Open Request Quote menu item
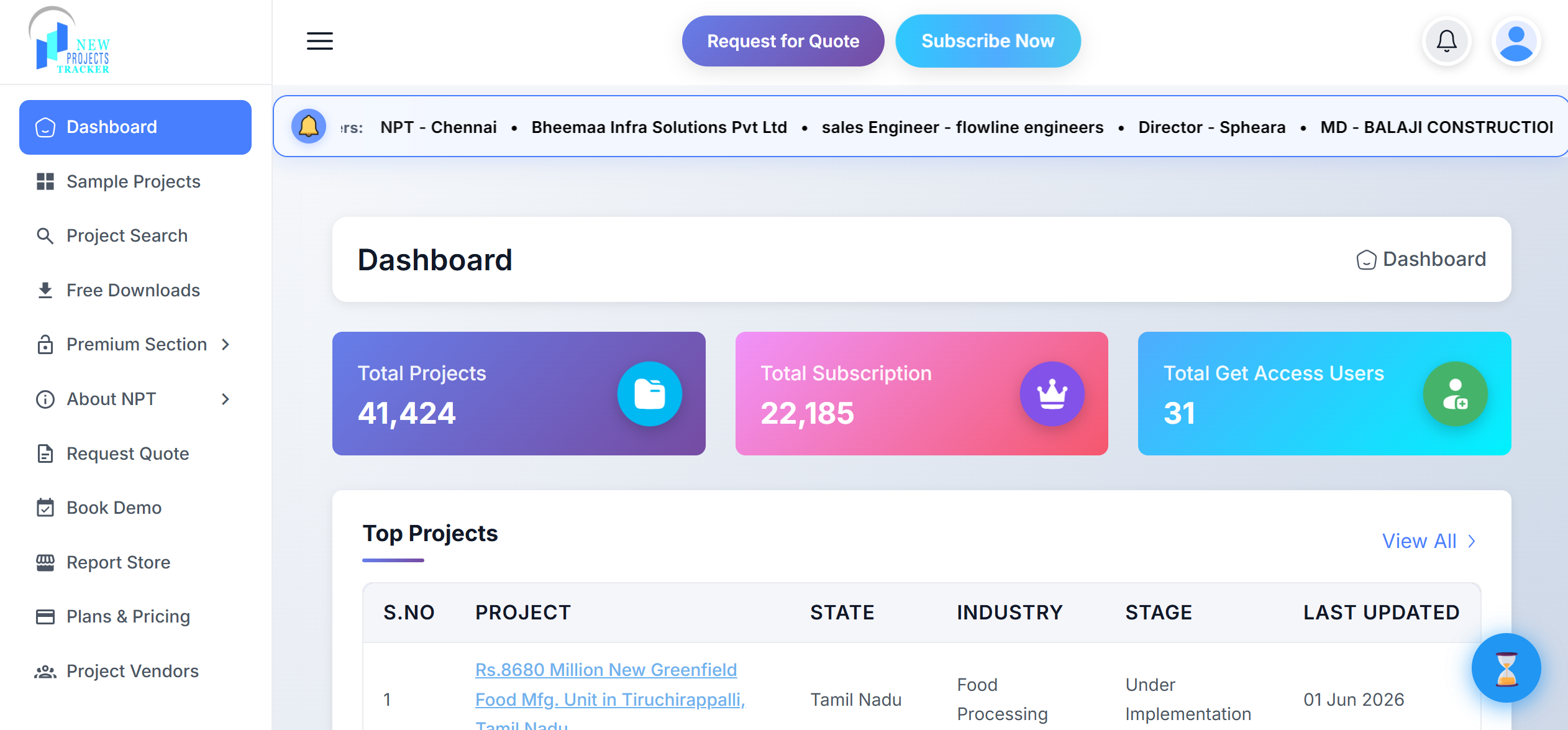The width and height of the screenshot is (1568, 730). click(x=135, y=454)
